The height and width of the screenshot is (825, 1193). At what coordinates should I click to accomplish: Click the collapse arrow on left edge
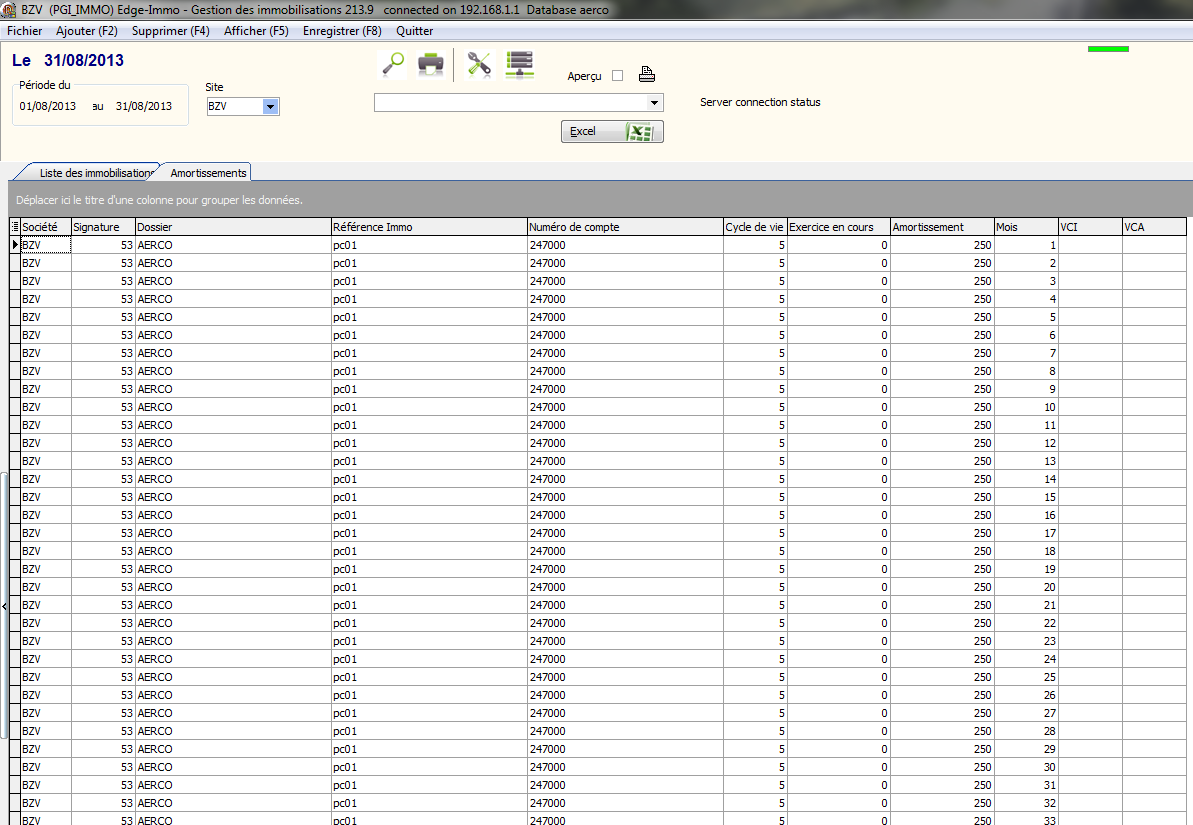pyautogui.click(x=4, y=606)
